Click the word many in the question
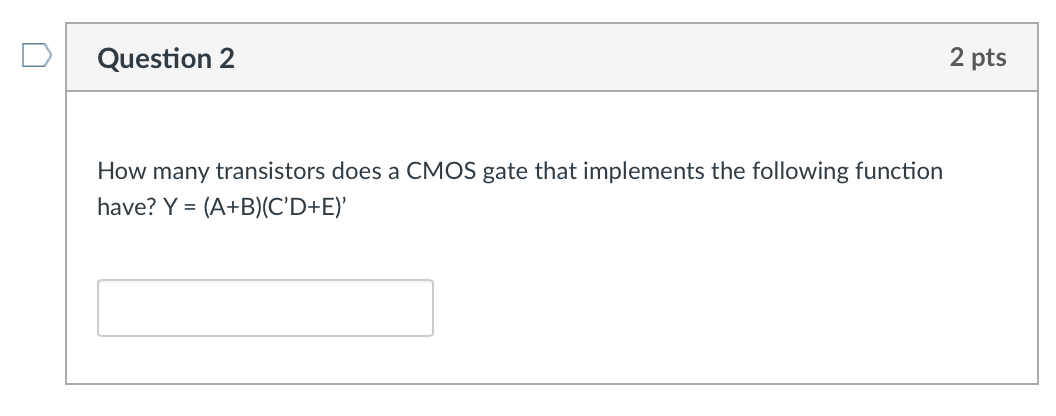 180,173
